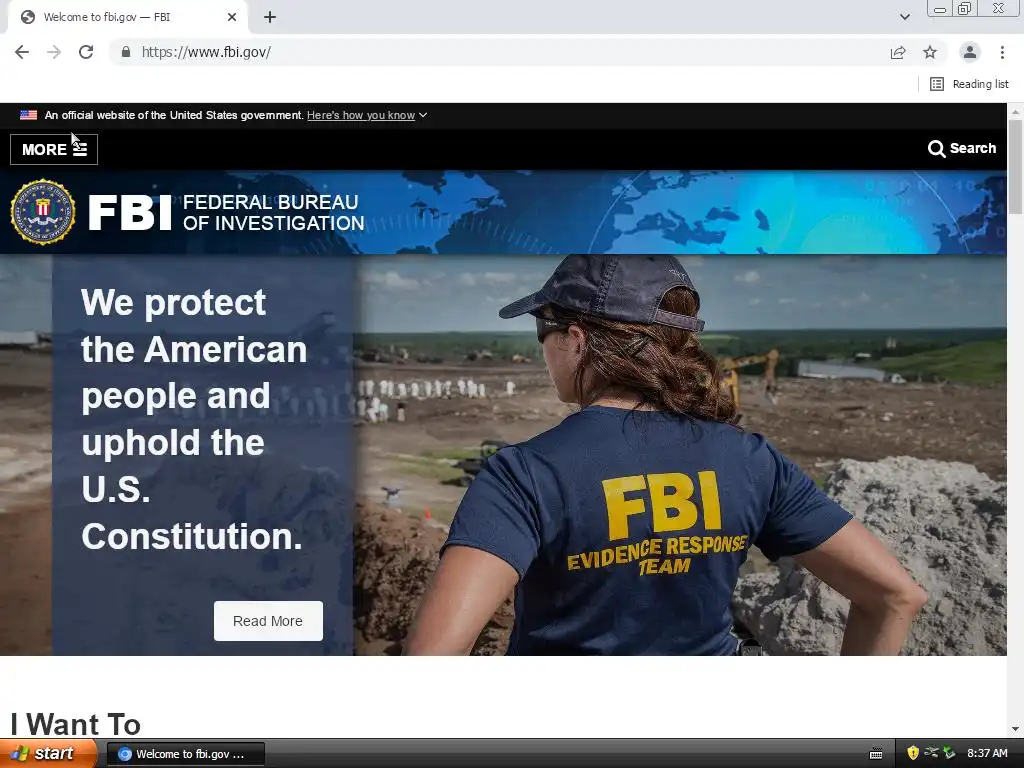This screenshot has width=1024, height=768.
Task: Click the 'FBI Federal Bureau of Investigation' title
Action: tap(226, 212)
